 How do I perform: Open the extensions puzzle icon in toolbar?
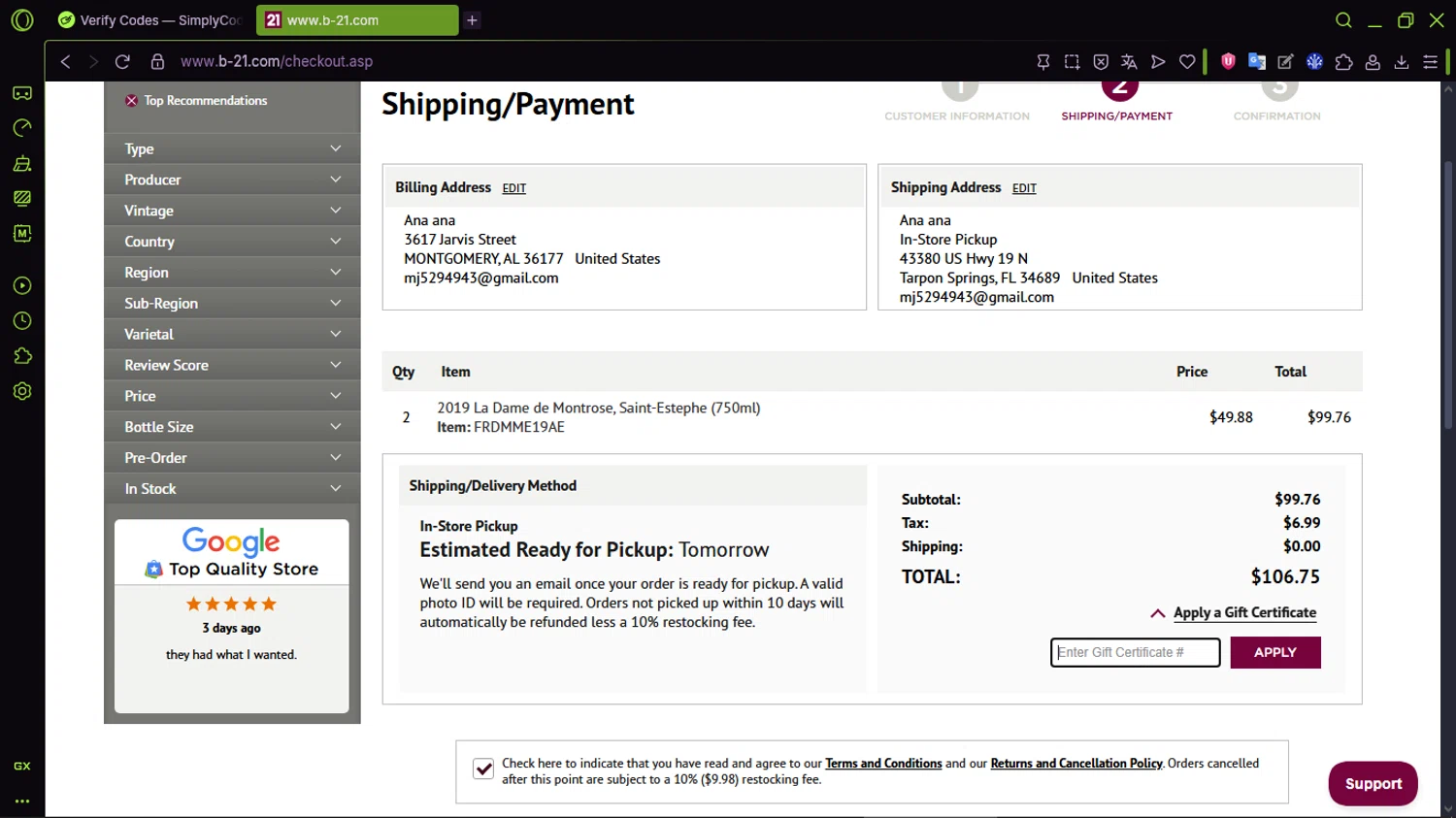point(1343,61)
